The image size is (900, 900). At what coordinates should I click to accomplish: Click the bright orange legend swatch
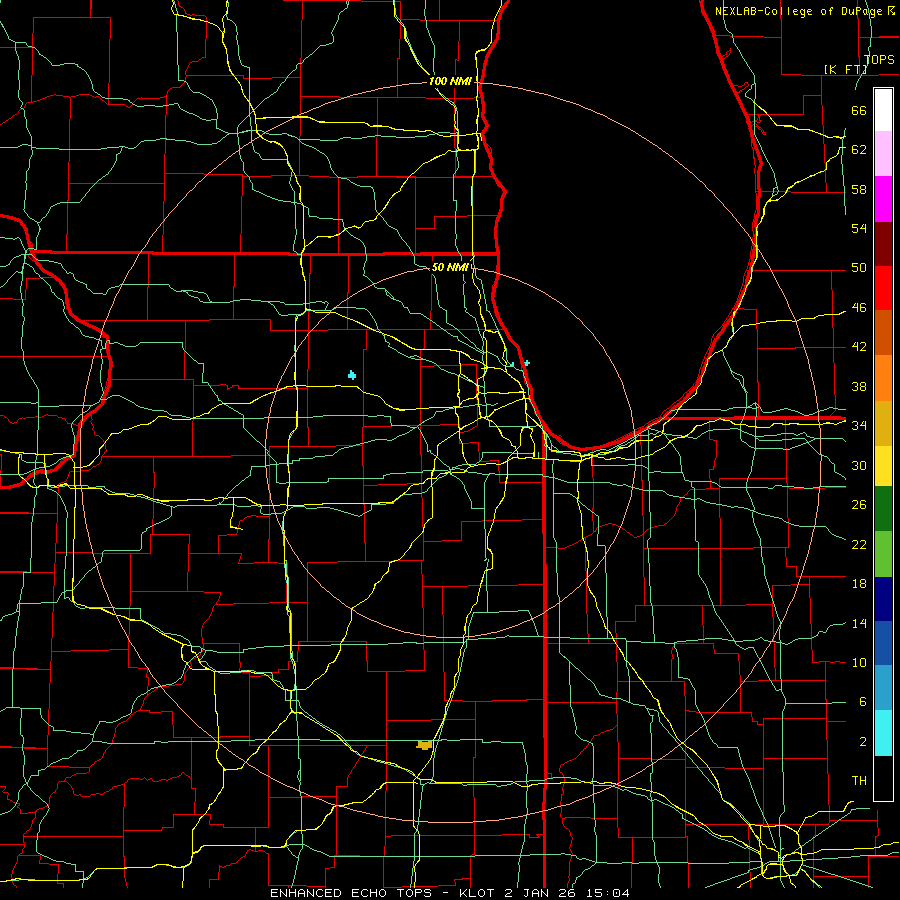[x=883, y=378]
